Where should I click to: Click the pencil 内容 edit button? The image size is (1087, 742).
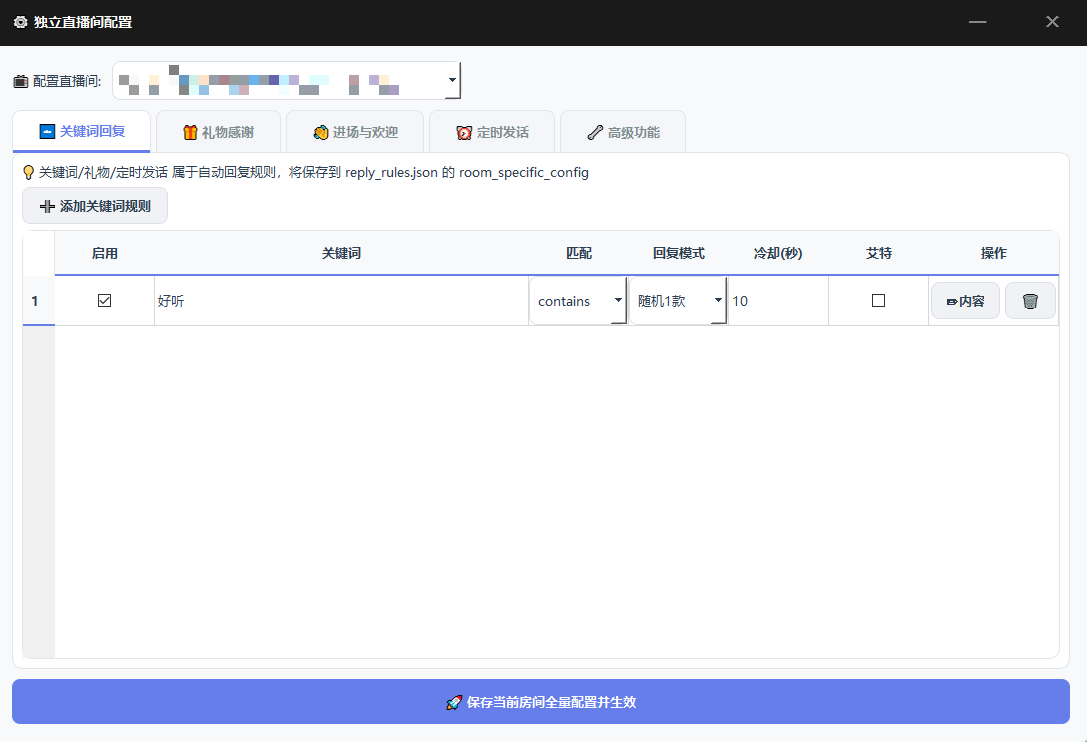(965, 301)
